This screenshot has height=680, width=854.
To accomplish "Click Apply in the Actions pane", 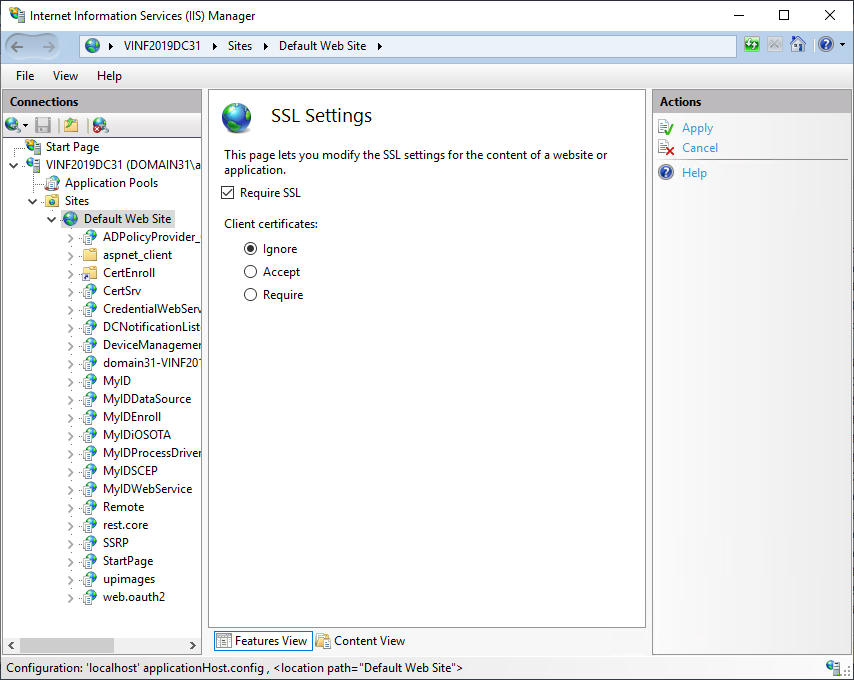I will pos(697,128).
